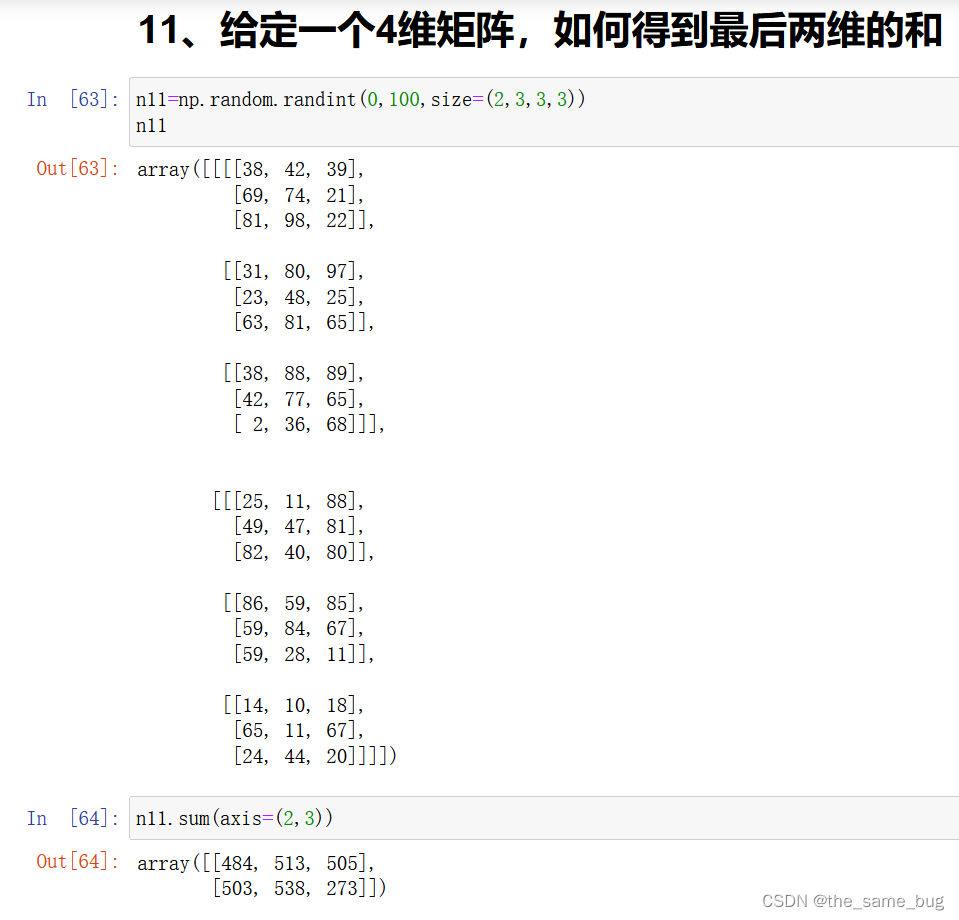Click the output row '[[31, 80, 97],'
The image size is (959, 920).
pyautogui.click(x=294, y=271)
